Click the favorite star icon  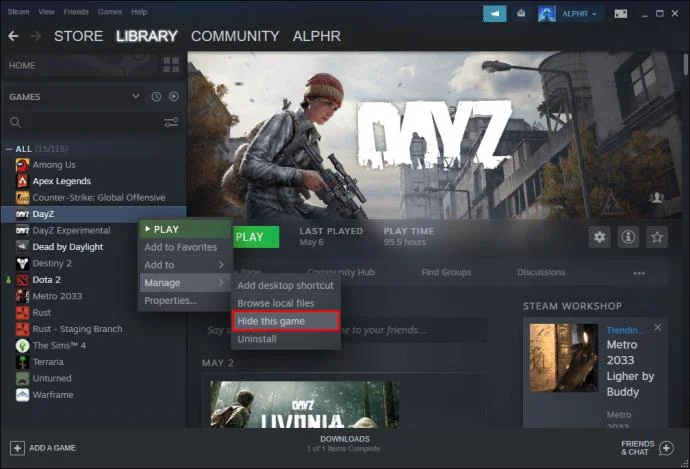click(657, 237)
